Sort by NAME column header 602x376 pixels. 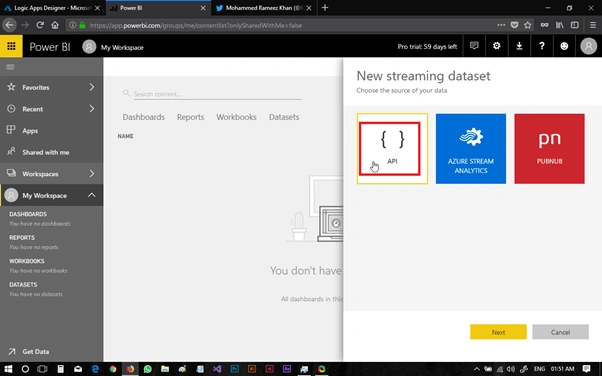126,136
